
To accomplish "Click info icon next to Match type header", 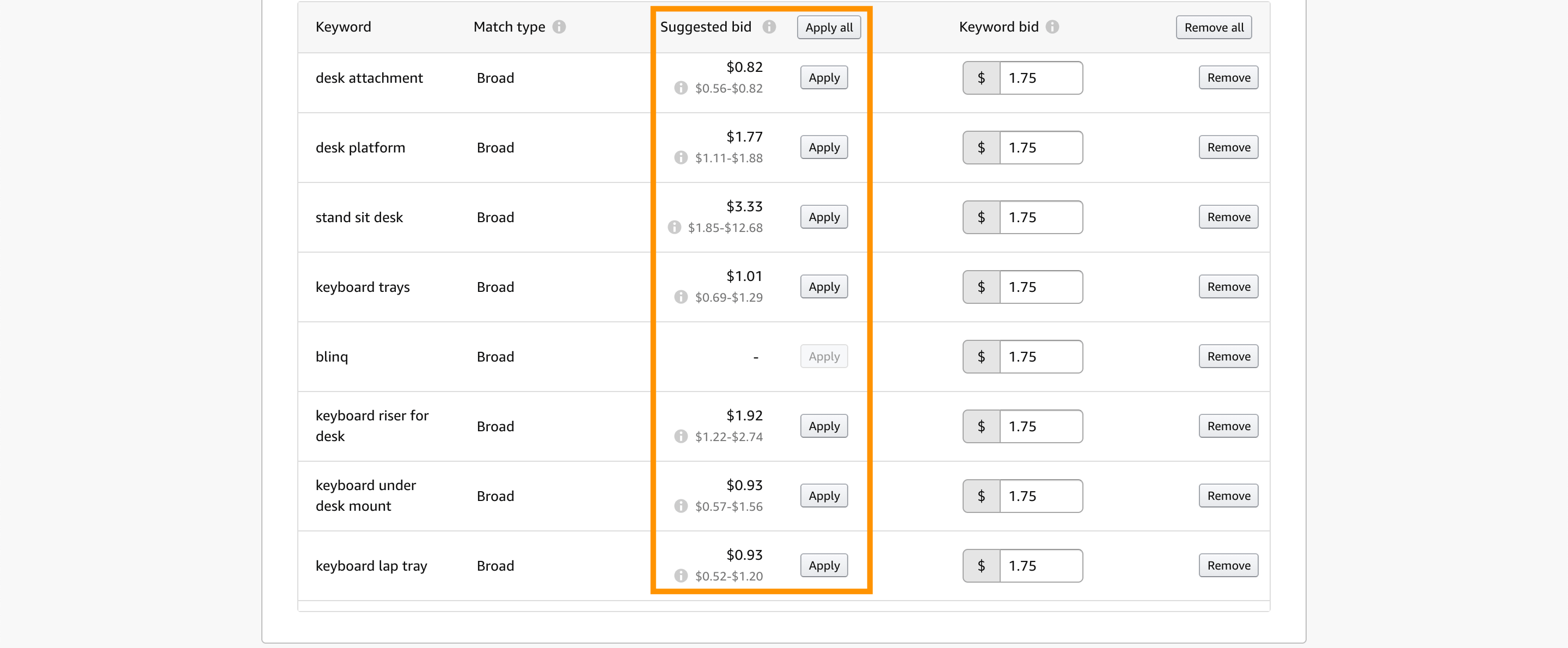I will (x=559, y=27).
